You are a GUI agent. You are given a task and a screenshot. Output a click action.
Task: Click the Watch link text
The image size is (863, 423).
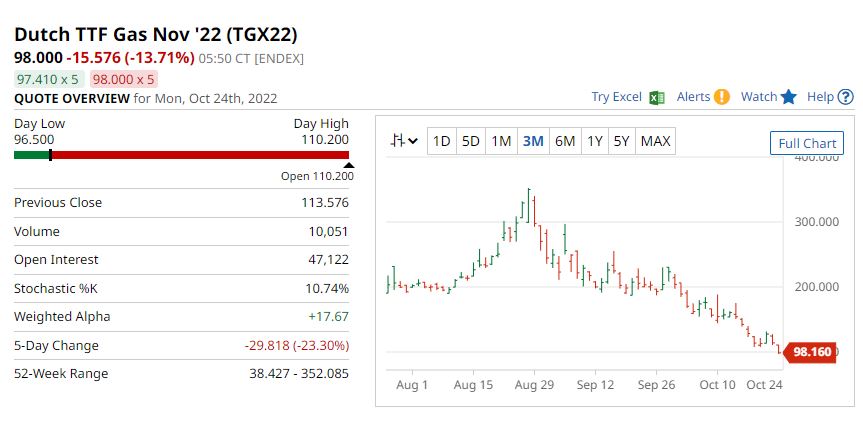click(759, 97)
